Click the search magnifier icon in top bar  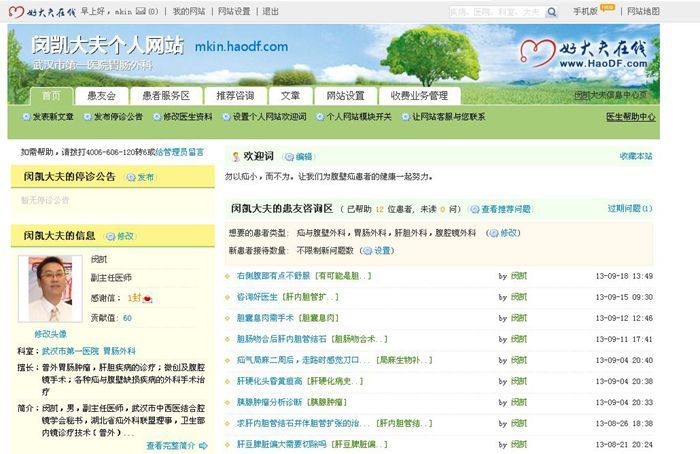[552, 12]
